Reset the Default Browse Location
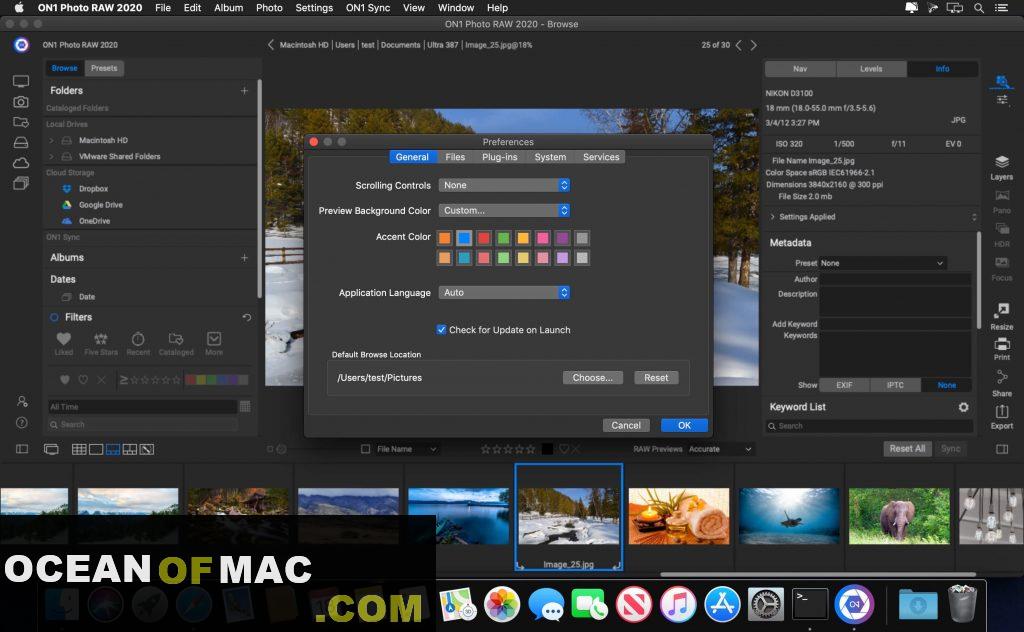Screen dimensions: 1024x632 (x=656, y=377)
